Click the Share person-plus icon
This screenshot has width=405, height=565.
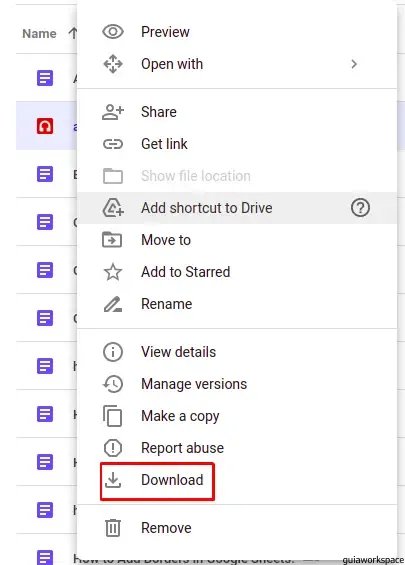coord(113,112)
